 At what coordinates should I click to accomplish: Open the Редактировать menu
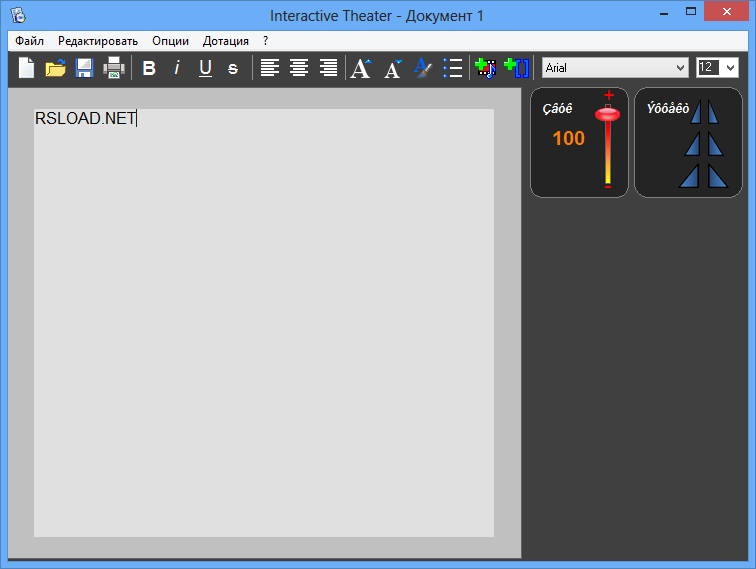tap(98, 41)
